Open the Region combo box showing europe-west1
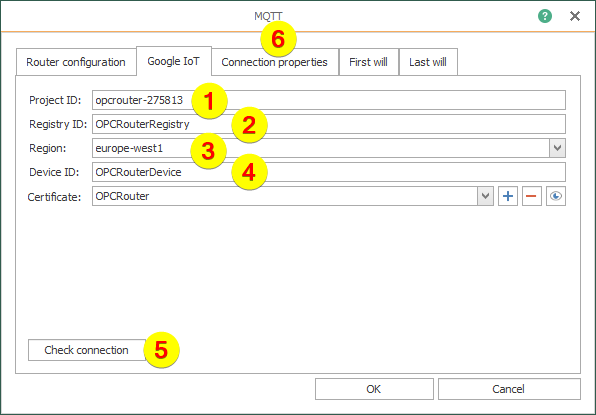The image size is (596, 415). (x=329, y=148)
